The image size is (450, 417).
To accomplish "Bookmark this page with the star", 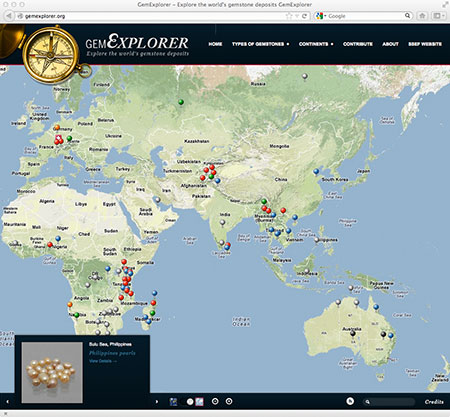I will (x=289, y=16).
